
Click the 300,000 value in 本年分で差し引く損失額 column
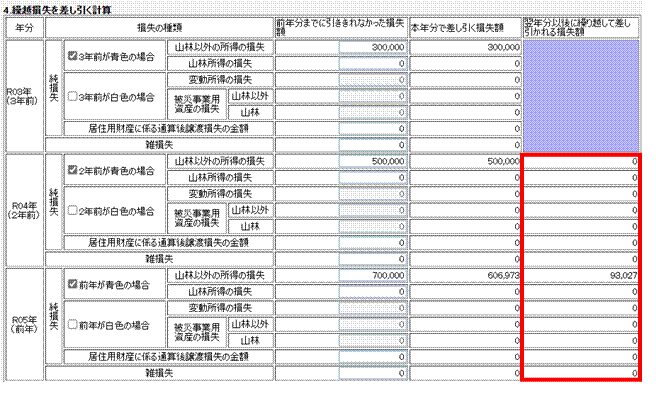pyautogui.click(x=503, y=47)
